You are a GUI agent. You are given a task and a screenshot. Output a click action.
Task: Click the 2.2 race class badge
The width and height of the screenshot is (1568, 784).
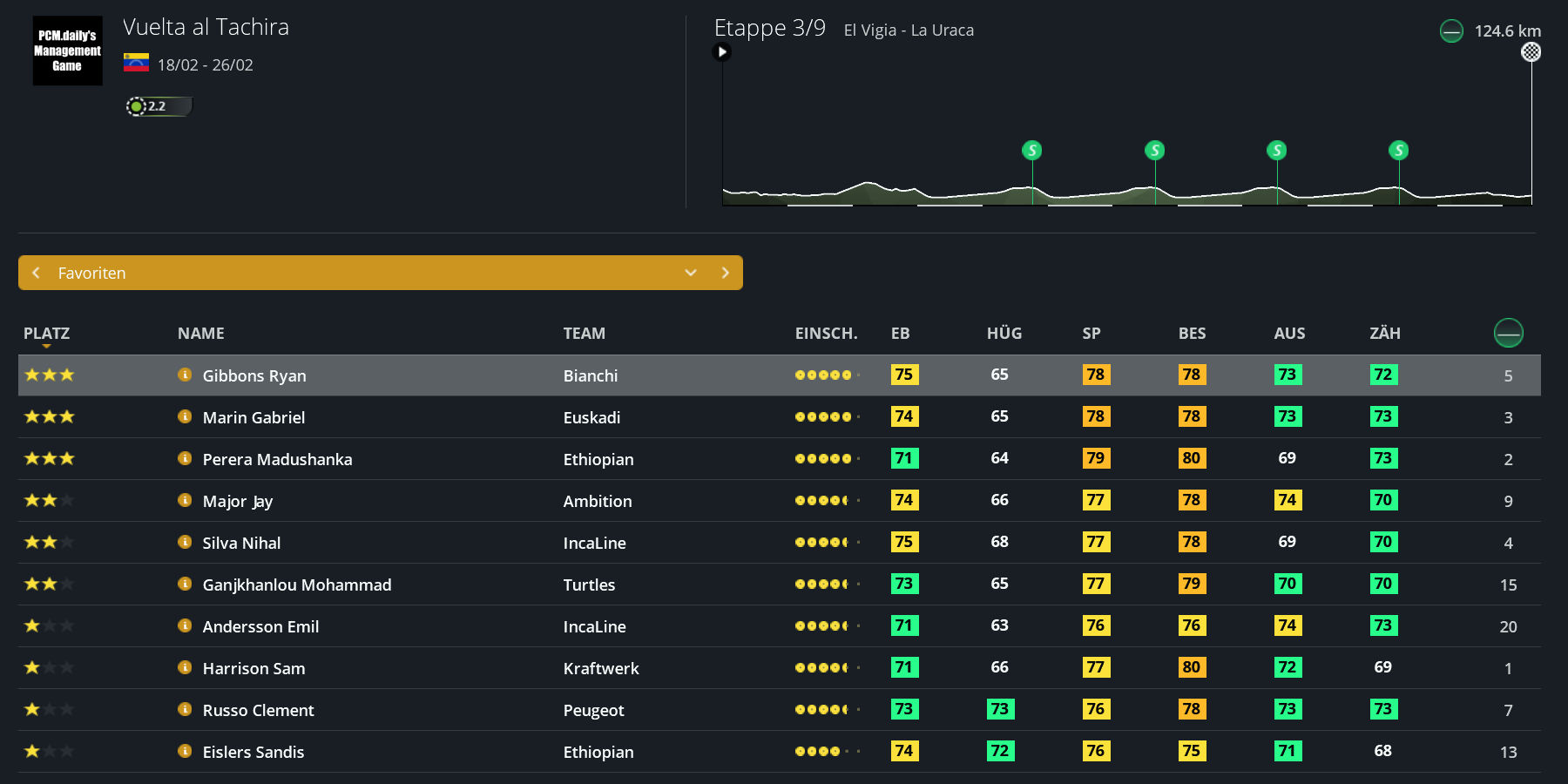click(158, 106)
